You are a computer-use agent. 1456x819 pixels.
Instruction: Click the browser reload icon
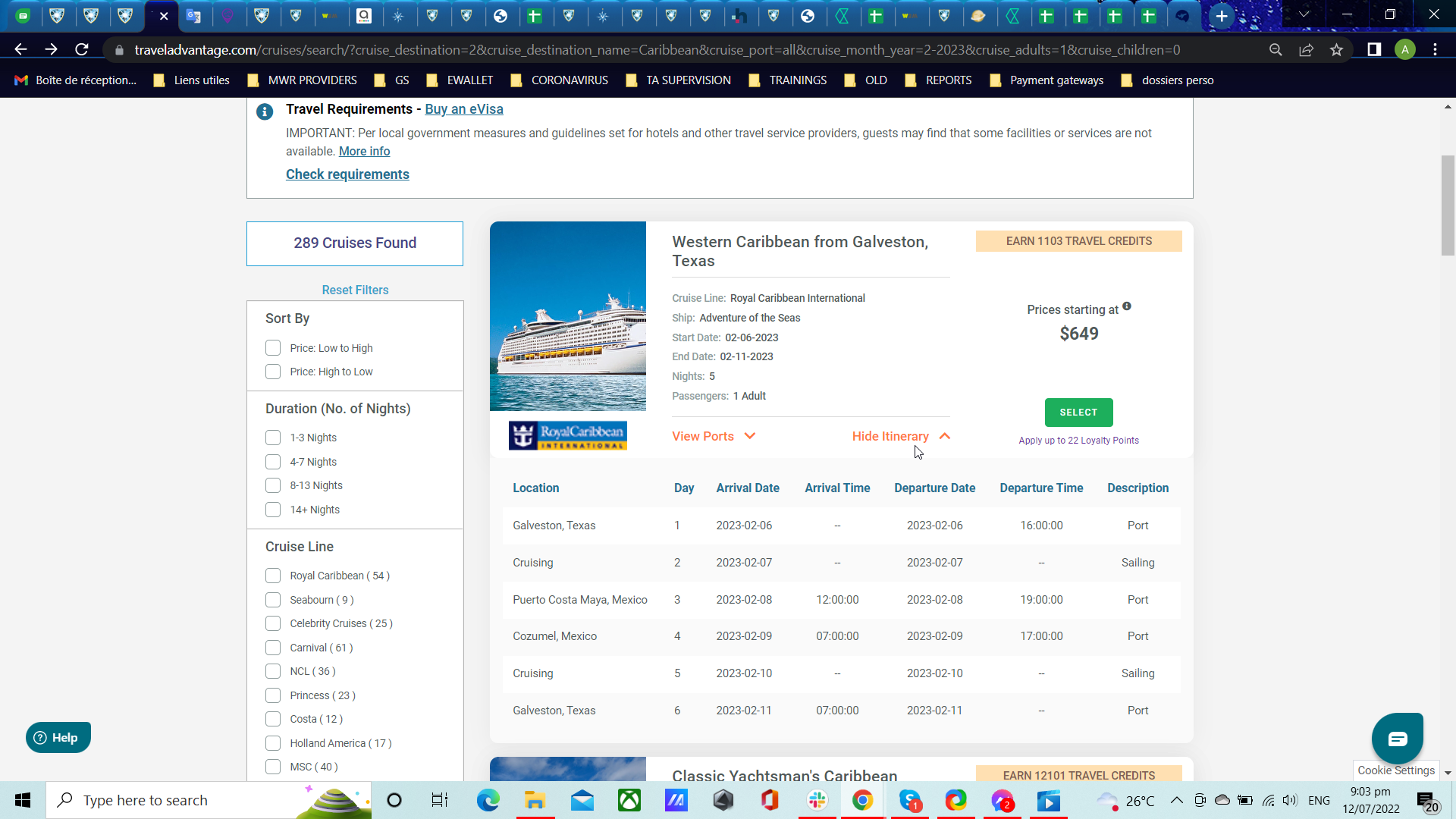(82, 50)
